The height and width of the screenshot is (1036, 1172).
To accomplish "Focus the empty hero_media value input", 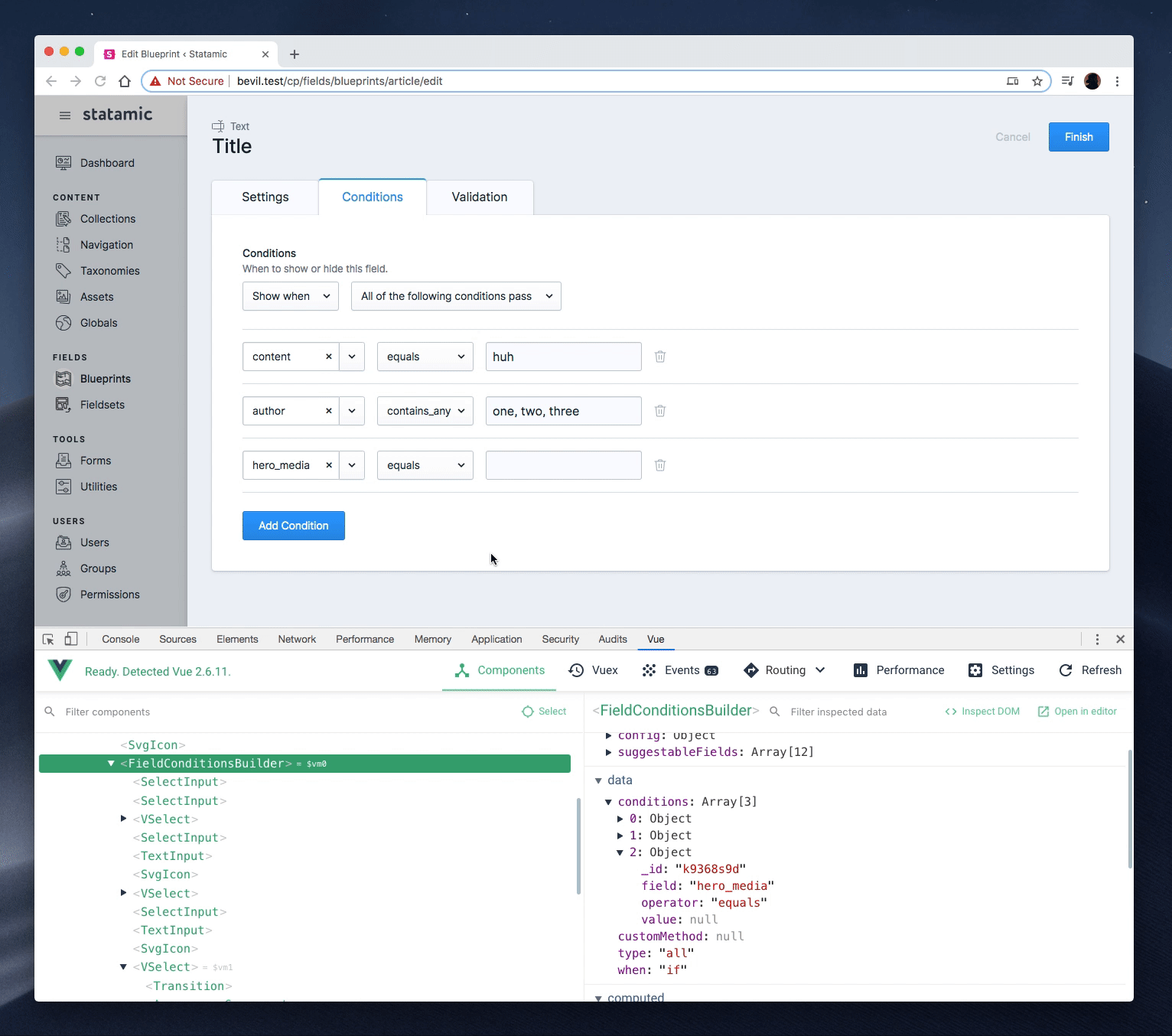I will 564,465.
